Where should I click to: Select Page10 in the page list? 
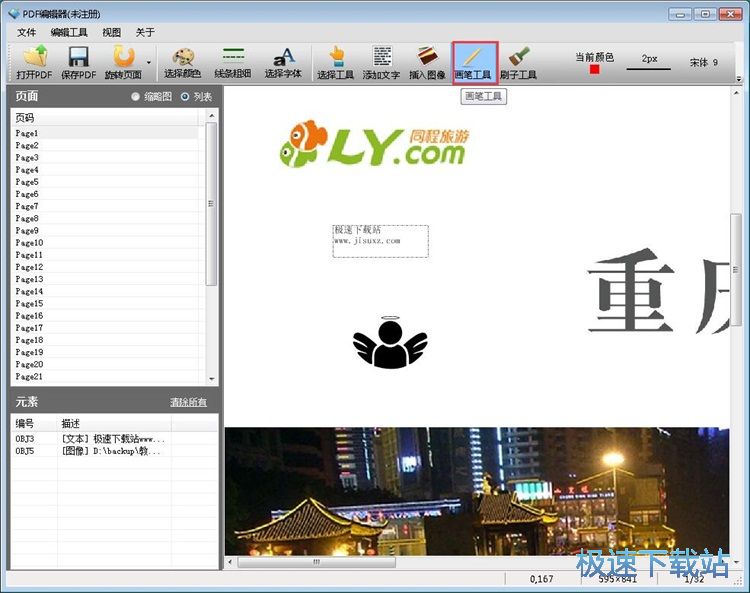tap(105, 242)
